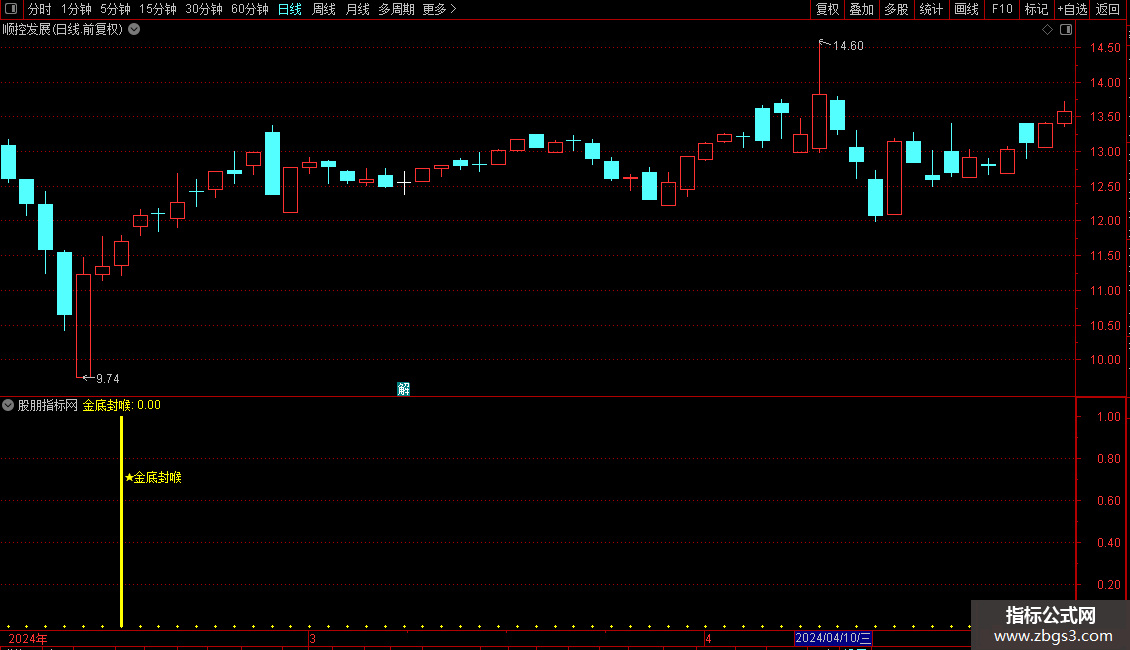Click the 9.74 low price label
Screen dimensions: 1130x650
pos(107,378)
